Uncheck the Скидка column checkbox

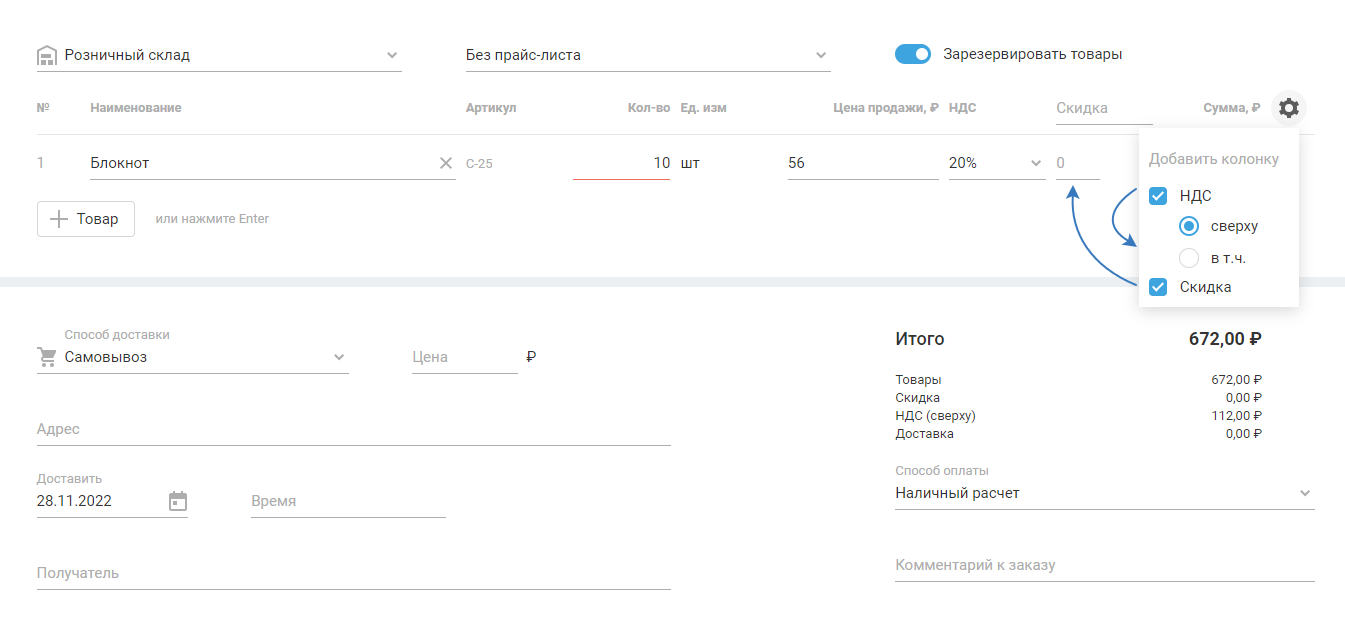point(1158,287)
